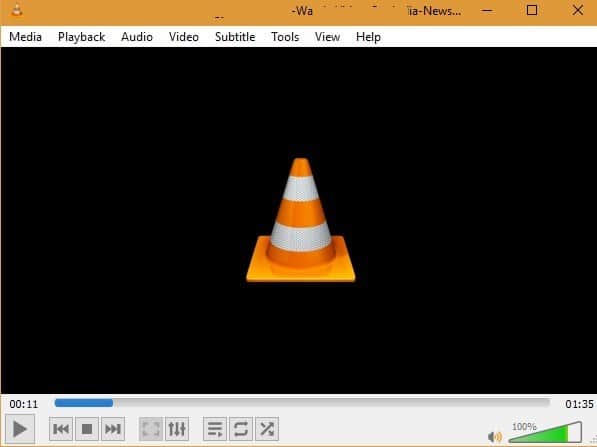Screen dimensions: 597x447
Task: Toggle the loop repeat mode
Action: click(241, 429)
